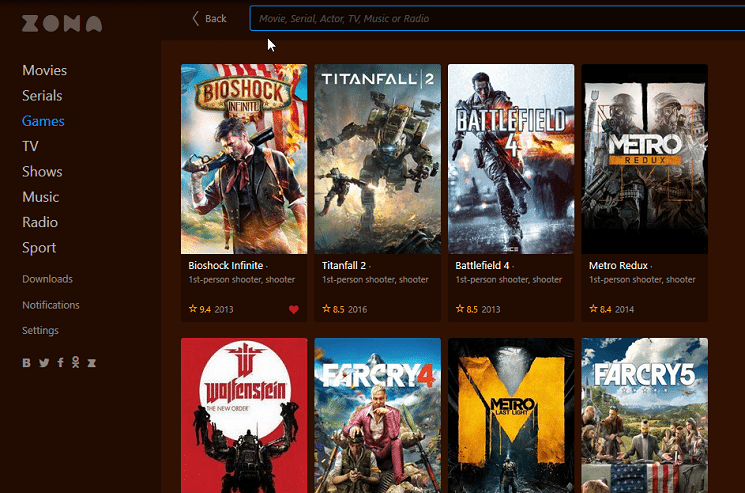The height and width of the screenshot is (493, 745).
Task: Click the year 2016 on Titanfall 2
Action: (x=357, y=310)
